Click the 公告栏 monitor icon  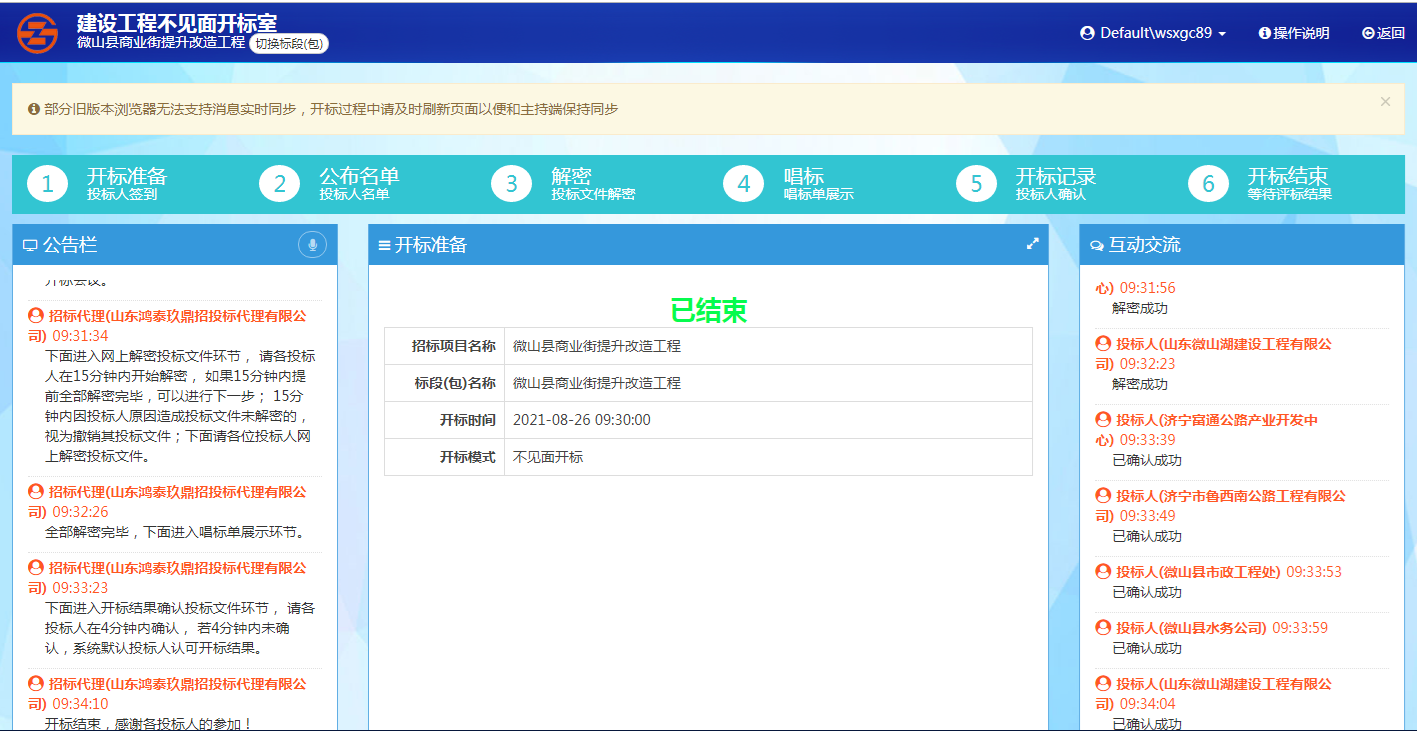tap(30, 246)
